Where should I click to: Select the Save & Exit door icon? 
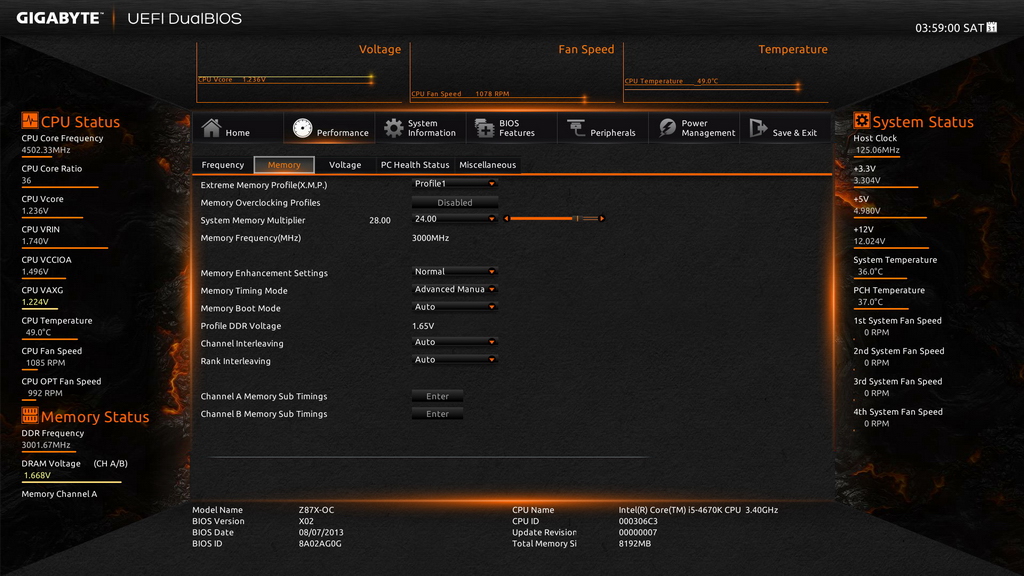758,128
